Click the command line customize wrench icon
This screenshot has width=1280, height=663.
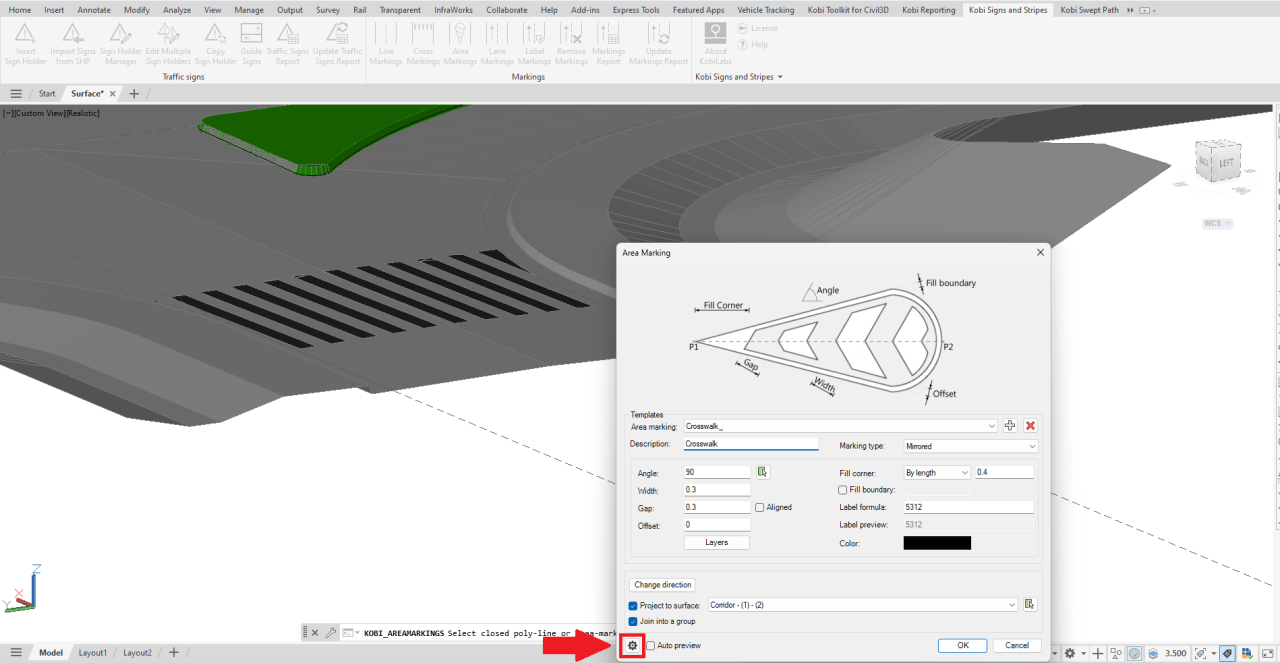pos(331,633)
